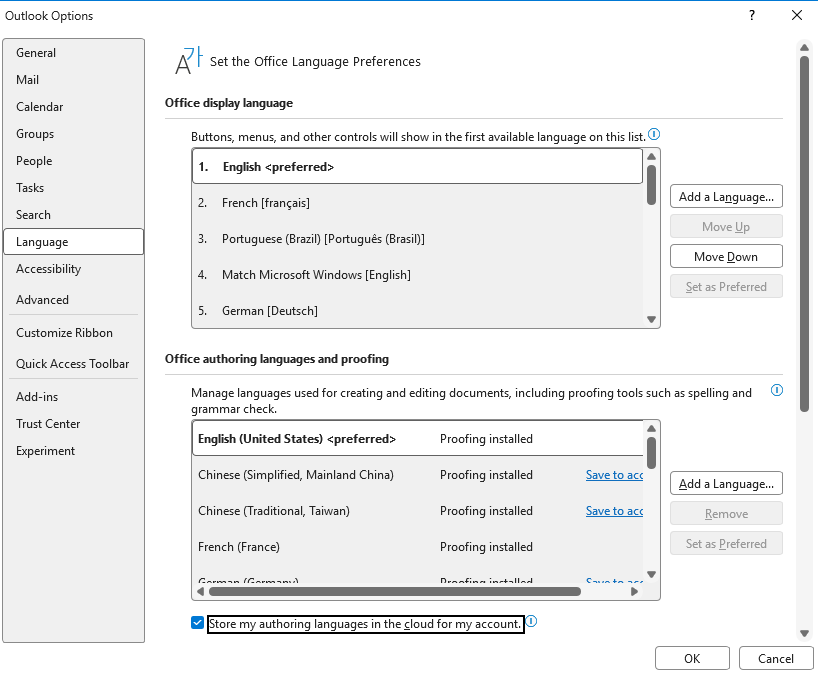Click the authoring list vertical scrollbar thumb
The width and height of the screenshot is (818, 677).
[x=651, y=453]
